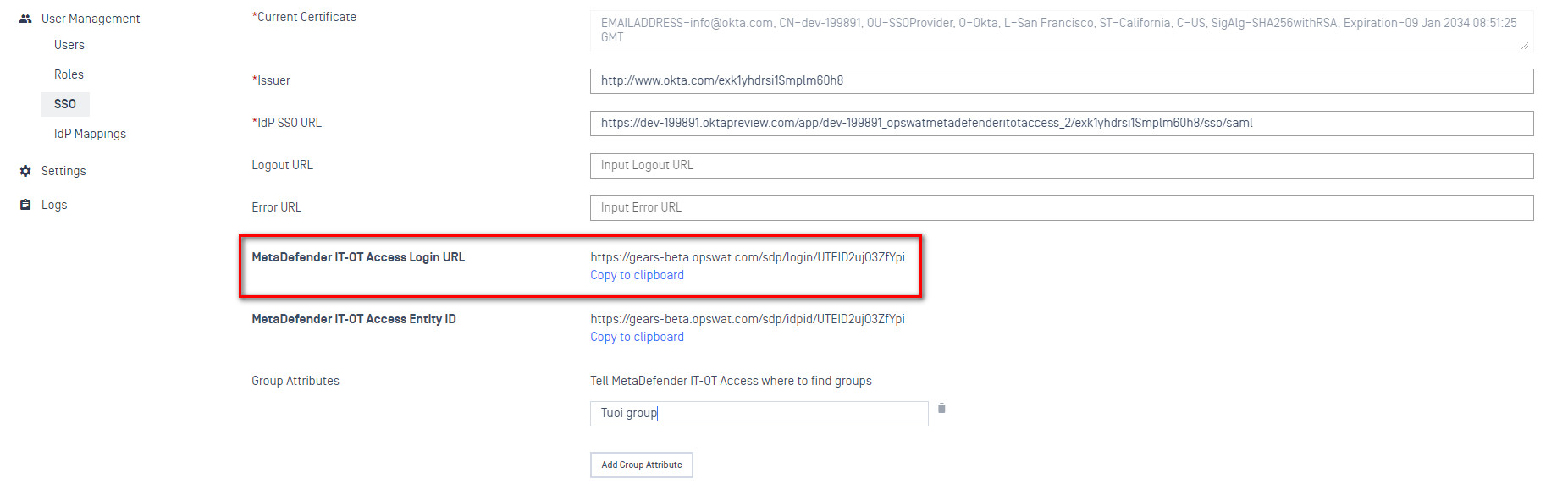
Task: Copy the Entity ID to clipboard
Action: point(637,337)
